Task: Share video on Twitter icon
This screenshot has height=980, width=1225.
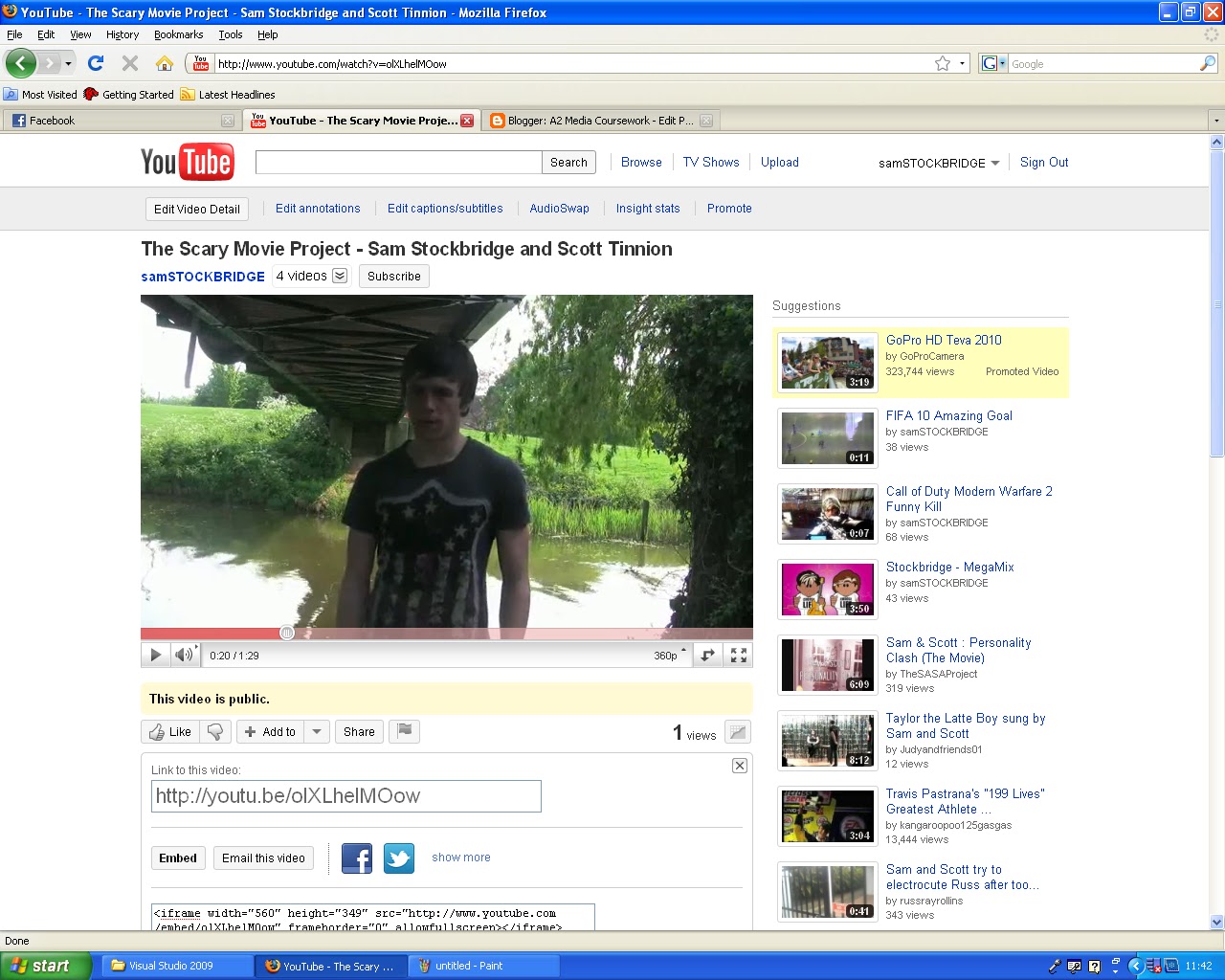Action: click(x=399, y=858)
